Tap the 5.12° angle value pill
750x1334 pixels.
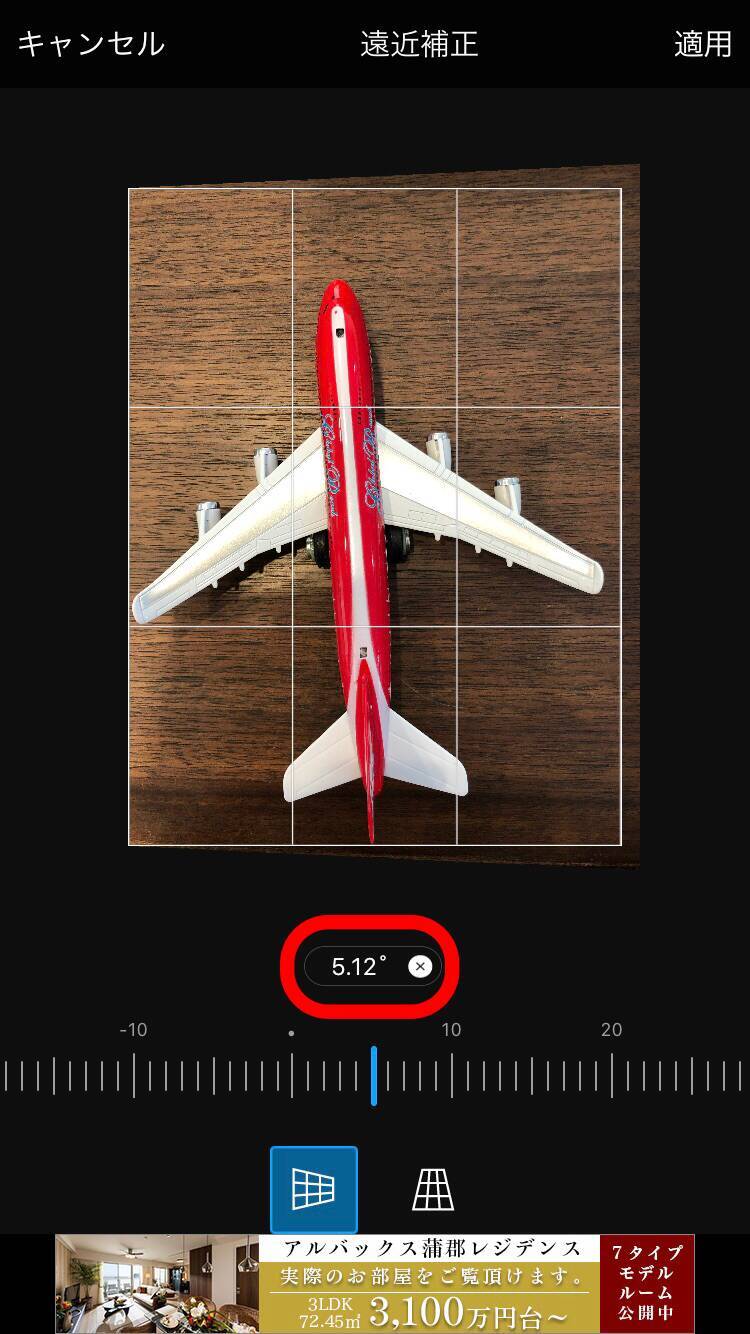pos(373,966)
